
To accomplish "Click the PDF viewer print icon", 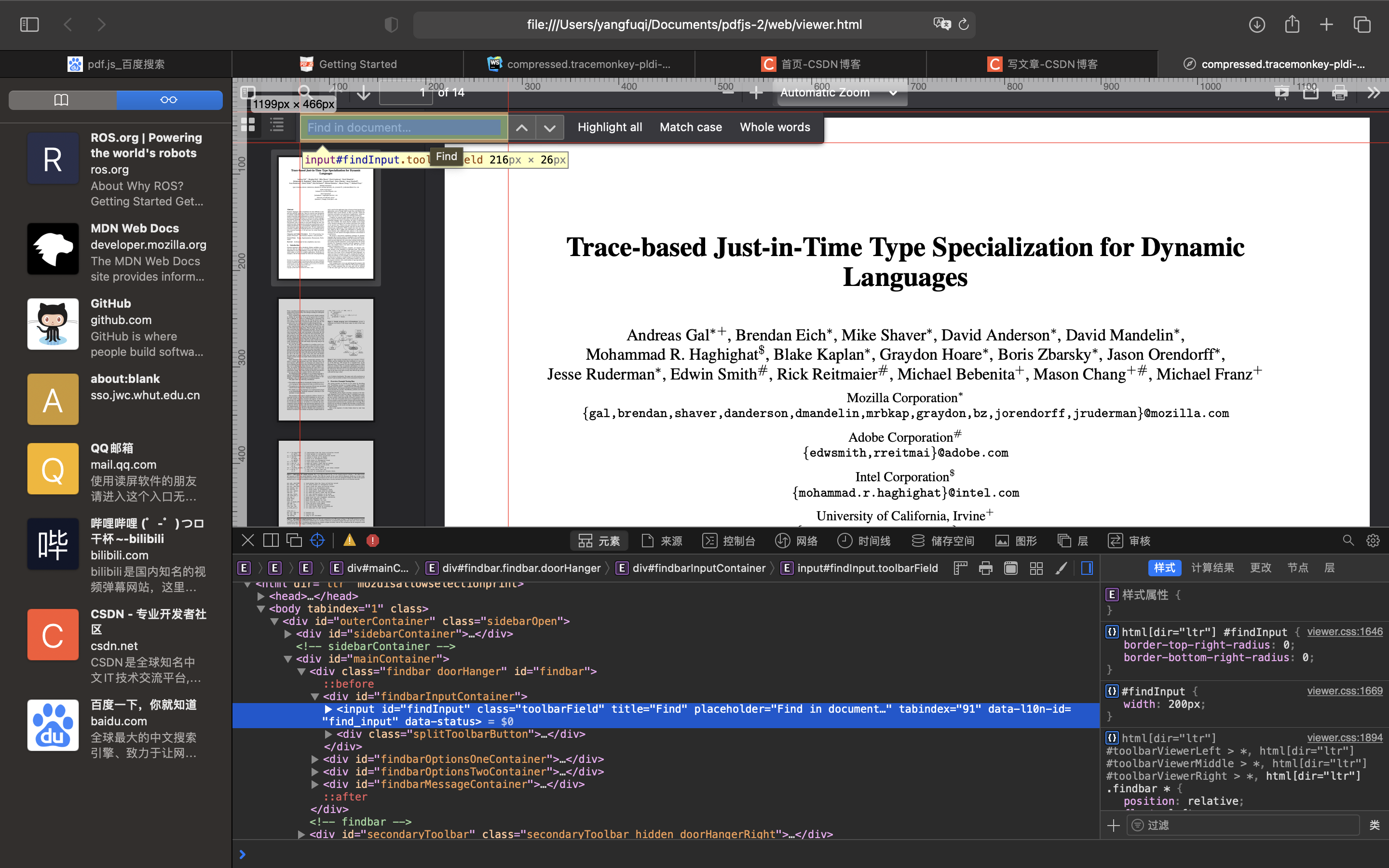I will (x=1340, y=93).
